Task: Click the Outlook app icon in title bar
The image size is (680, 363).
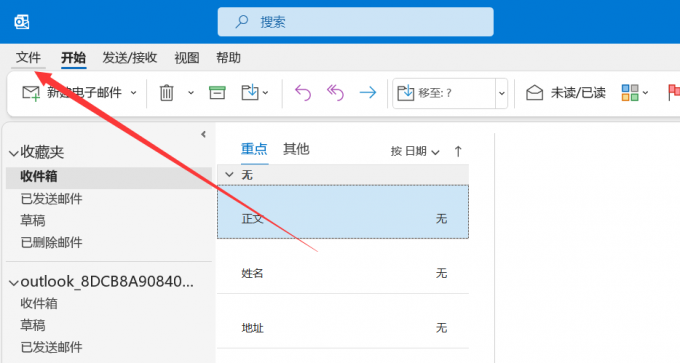Action: pos(22,22)
